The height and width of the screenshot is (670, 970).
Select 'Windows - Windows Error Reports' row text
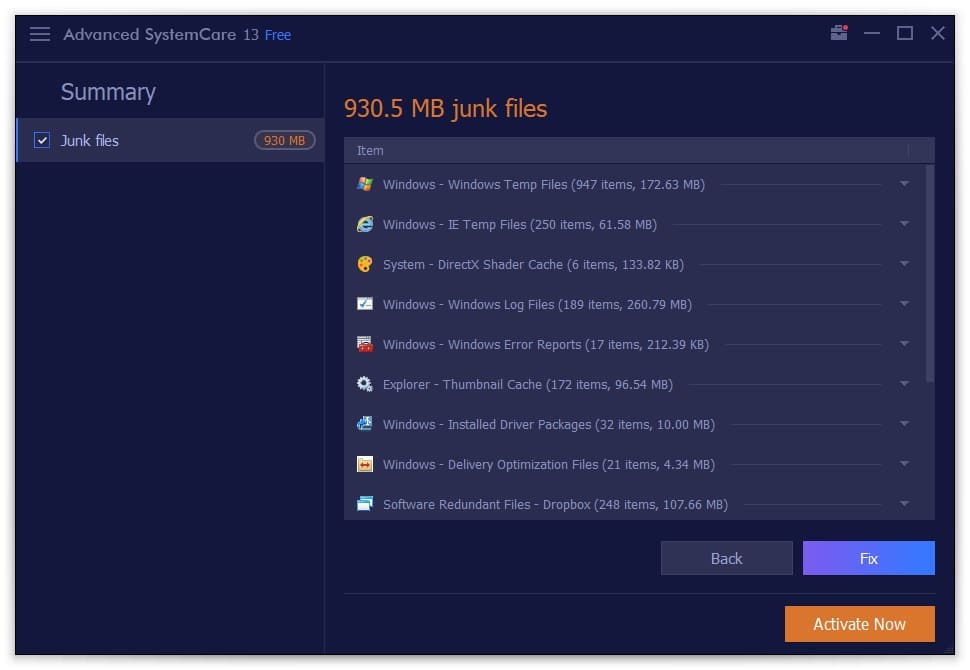pyautogui.click(x=546, y=345)
